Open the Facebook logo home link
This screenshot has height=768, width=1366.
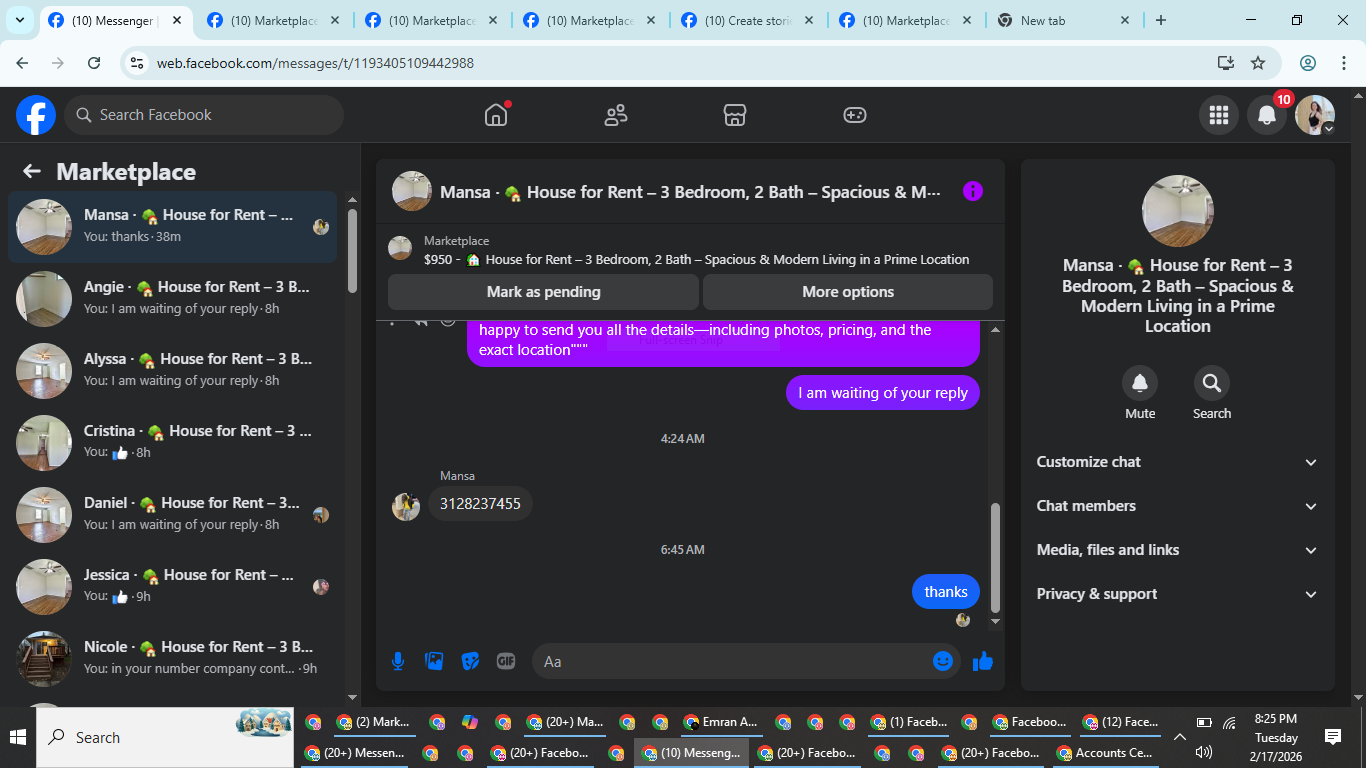[x=36, y=115]
